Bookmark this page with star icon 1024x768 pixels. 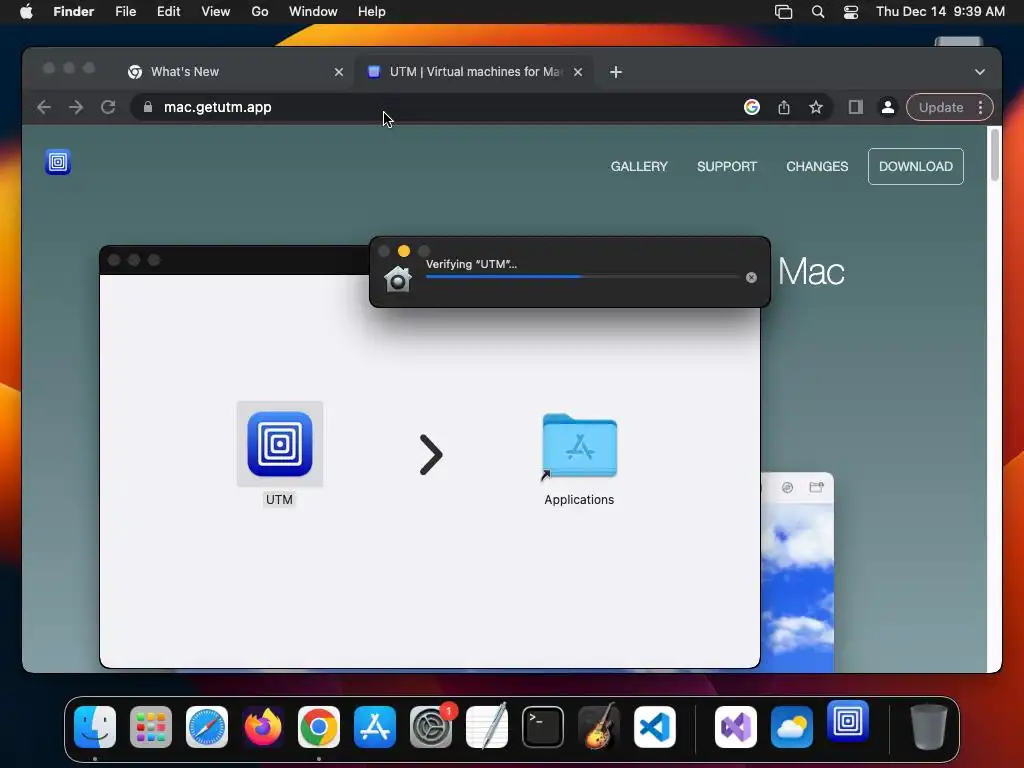point(816,107)
